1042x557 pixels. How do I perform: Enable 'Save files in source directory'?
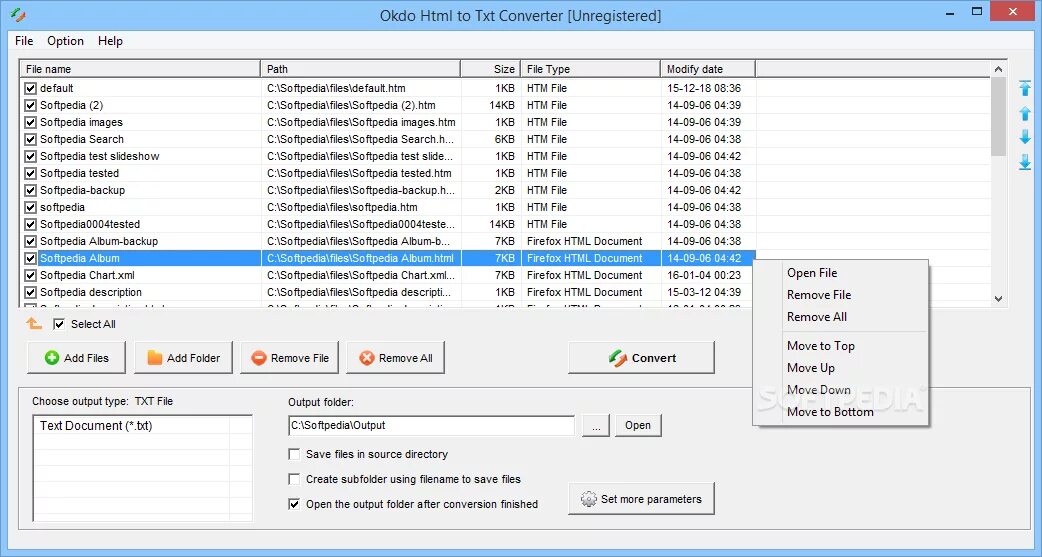(x=294, y=454)
